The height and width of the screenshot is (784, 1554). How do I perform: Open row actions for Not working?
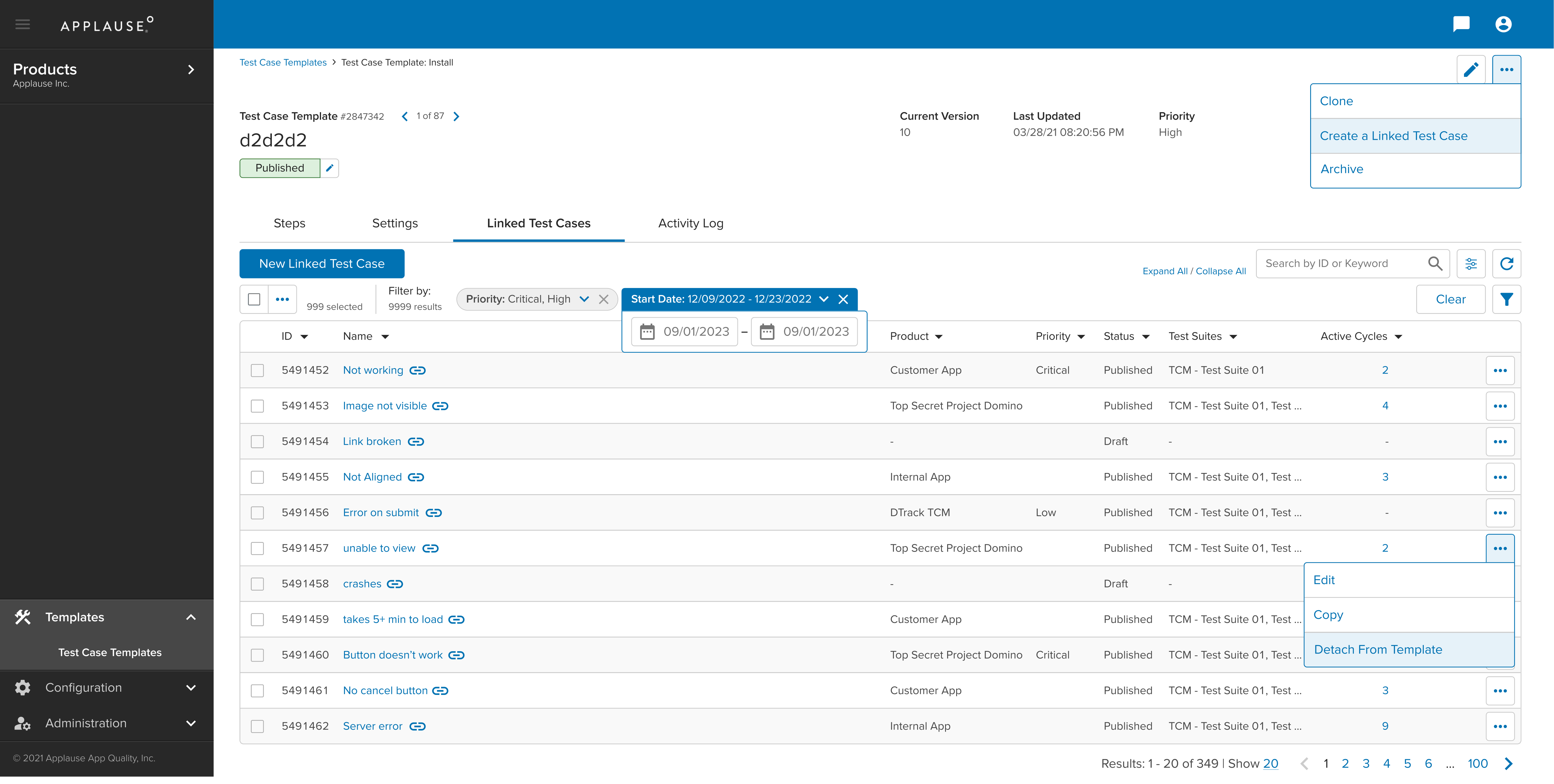coord(1500,370)
